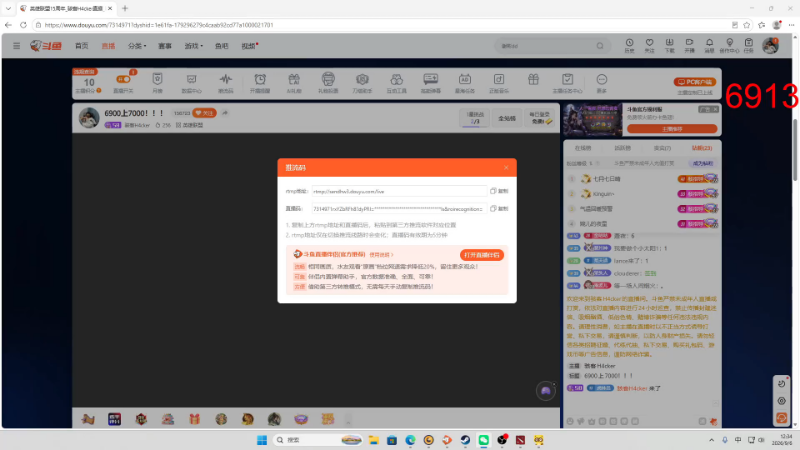Open the gift box icon in toolbar
This screenshot has width=800, height=450.
tap(533, 80)
